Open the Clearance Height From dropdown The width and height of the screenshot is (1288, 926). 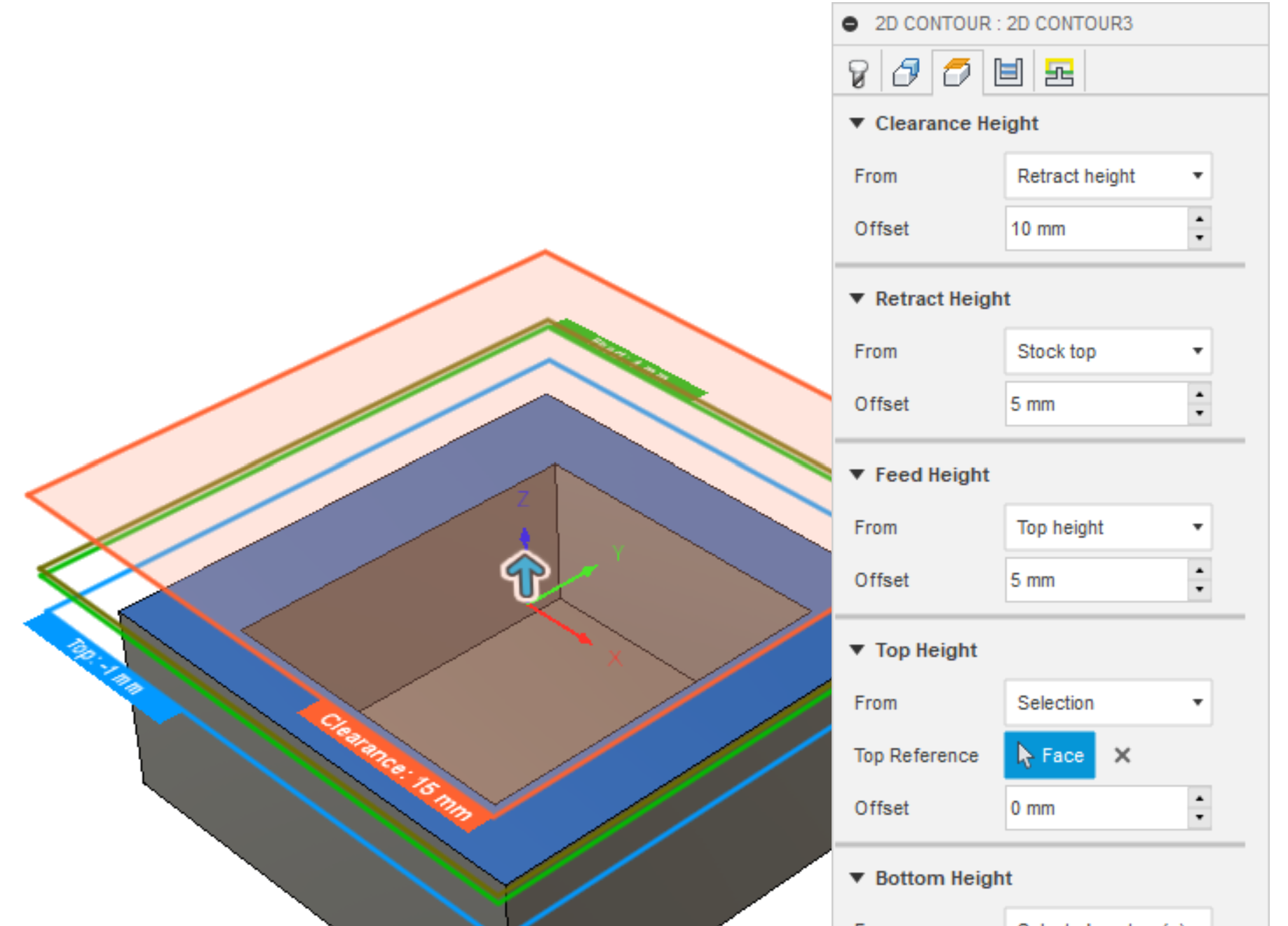pyautogui.click(x=1108, y=175)
